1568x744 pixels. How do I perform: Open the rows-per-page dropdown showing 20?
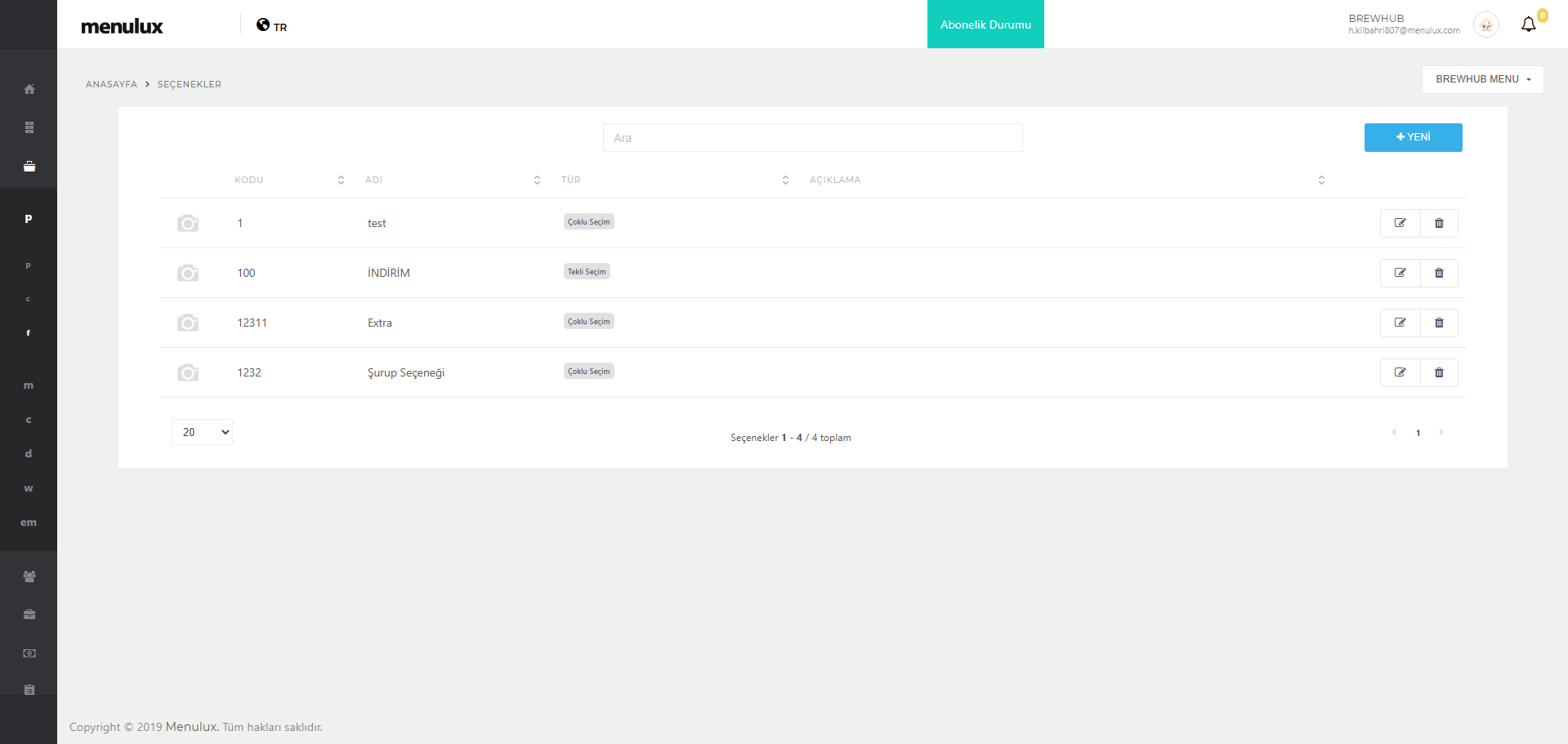click(202, 432)
